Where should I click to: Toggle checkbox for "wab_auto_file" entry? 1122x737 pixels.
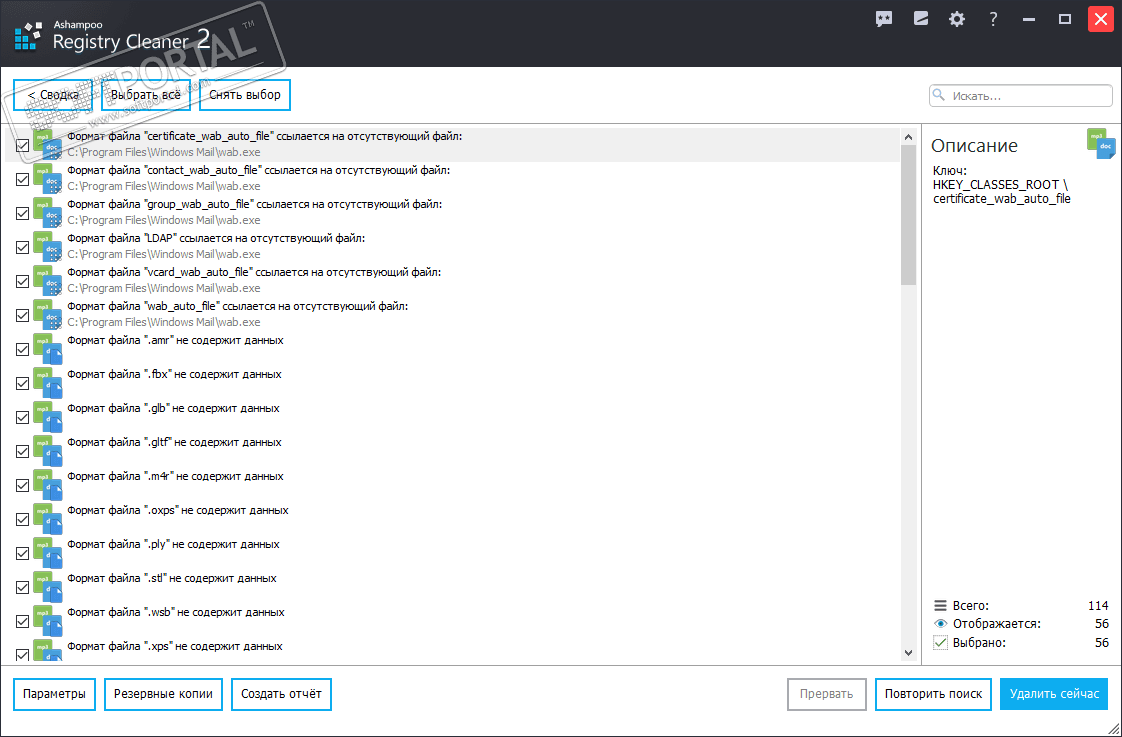(22, 316)
